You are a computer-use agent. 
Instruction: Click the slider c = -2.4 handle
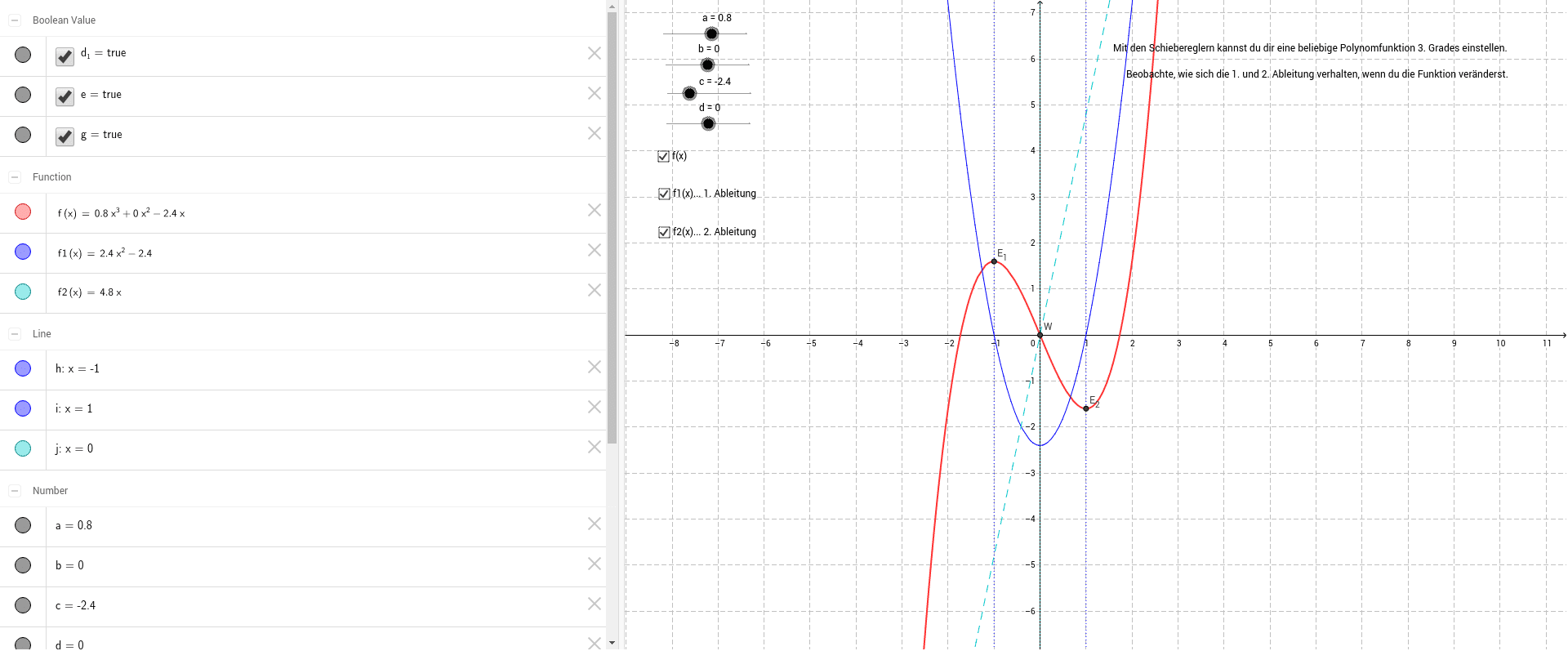pyautogui.click(x=689, y=93)
